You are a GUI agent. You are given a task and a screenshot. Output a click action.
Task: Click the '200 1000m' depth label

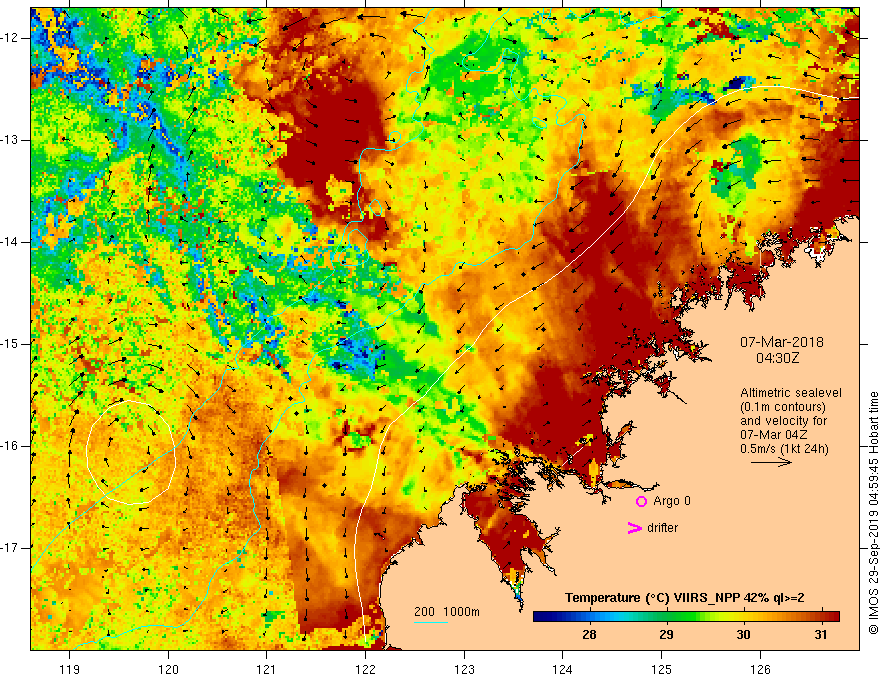tap(447, 612)
